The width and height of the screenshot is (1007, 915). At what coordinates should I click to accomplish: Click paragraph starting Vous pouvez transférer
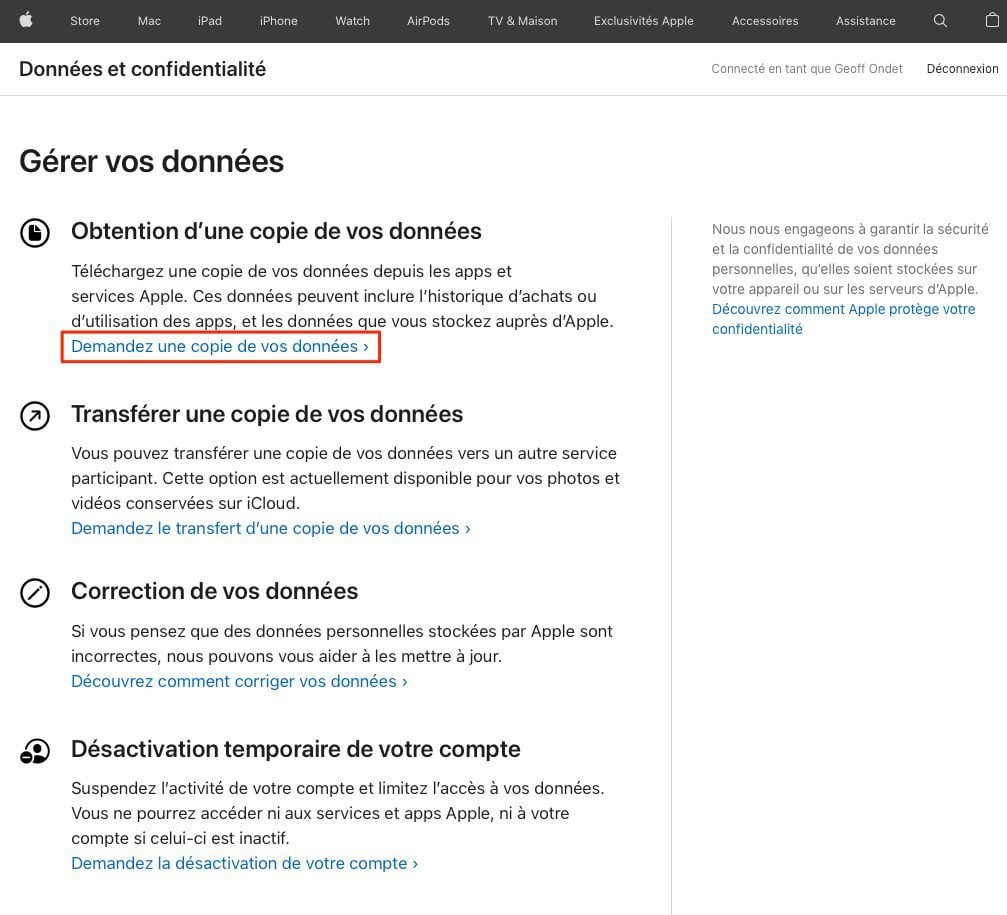pyautogui.click(x=346, y=478)
